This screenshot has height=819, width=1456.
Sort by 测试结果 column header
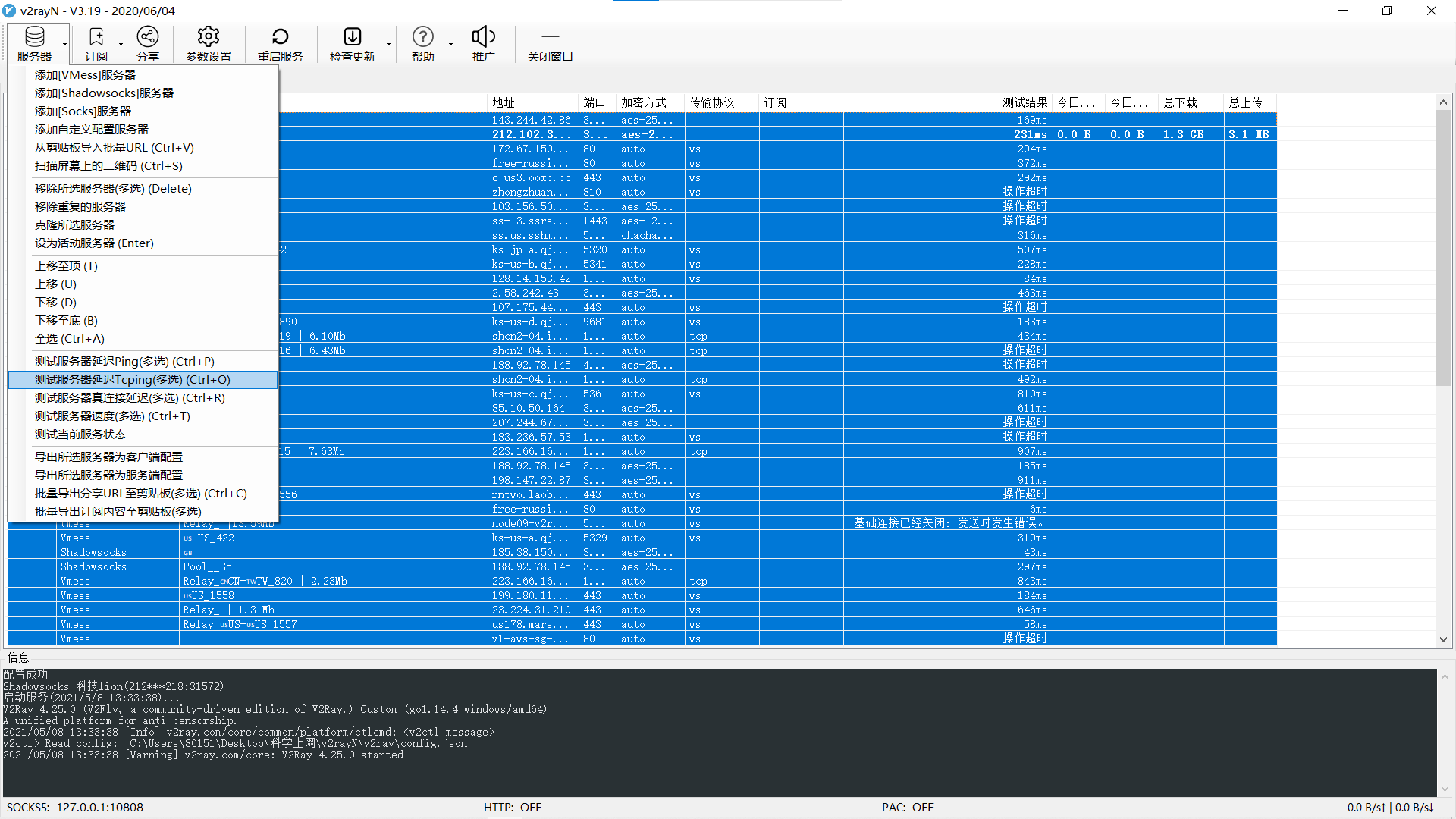click(x=948, y=102)
